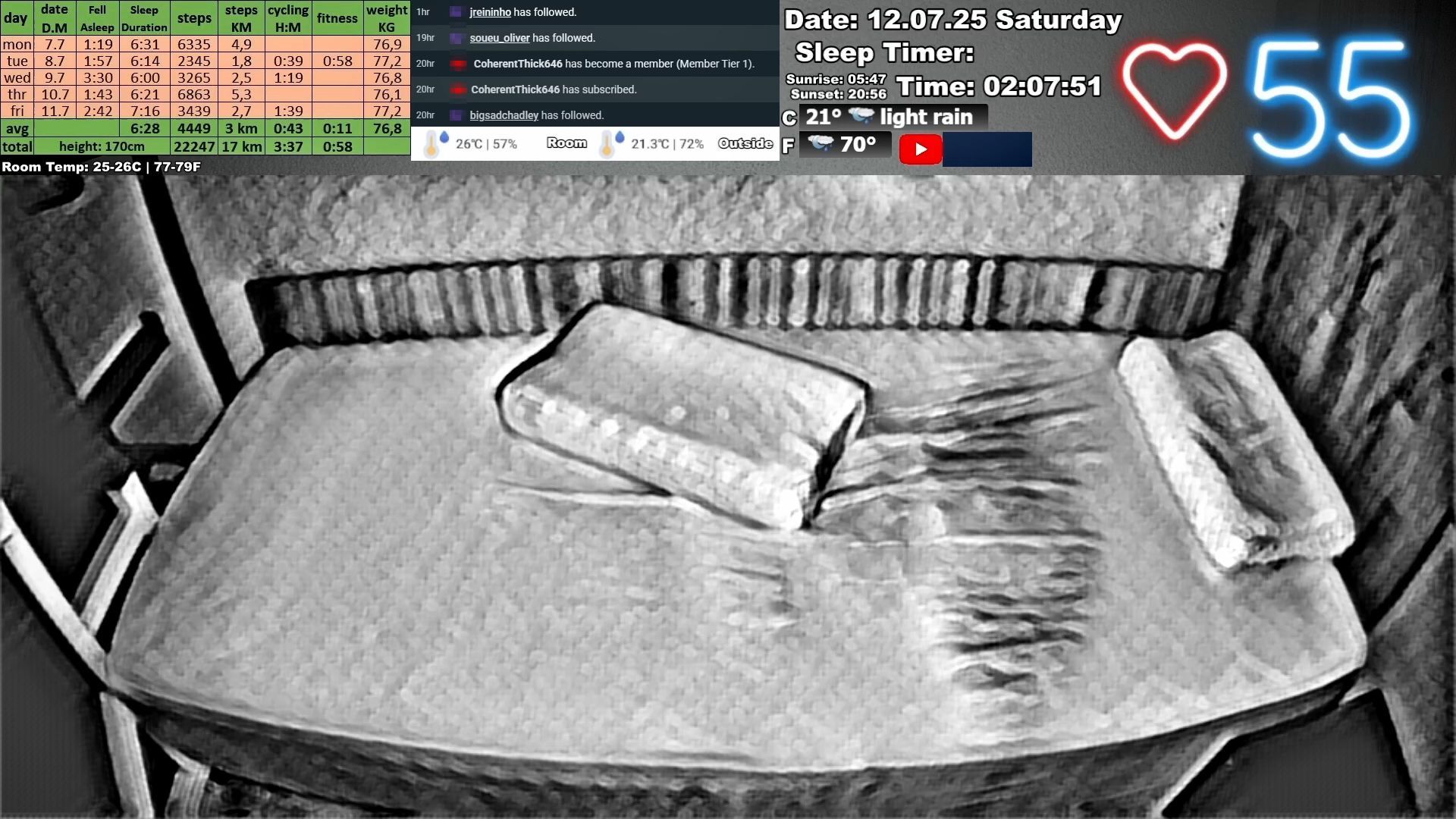Click the '26°C | 57%' room reading
1456x819 pixels.
(x=486, y=144)
